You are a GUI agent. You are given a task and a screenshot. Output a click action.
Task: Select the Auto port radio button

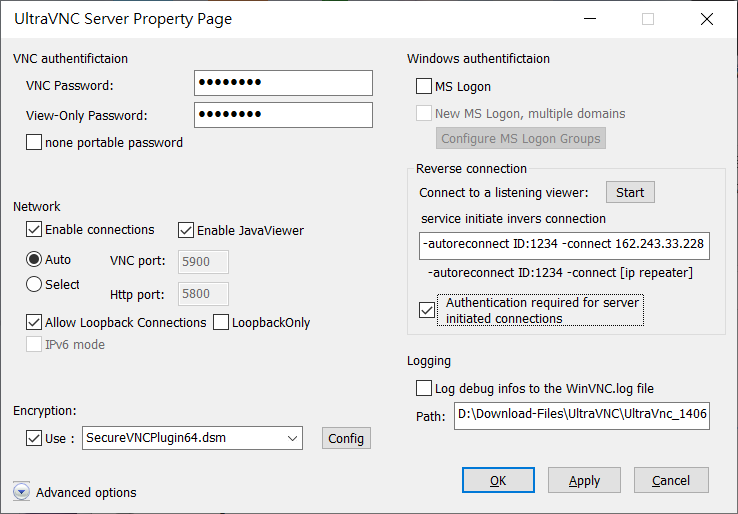tap(34, 259)
